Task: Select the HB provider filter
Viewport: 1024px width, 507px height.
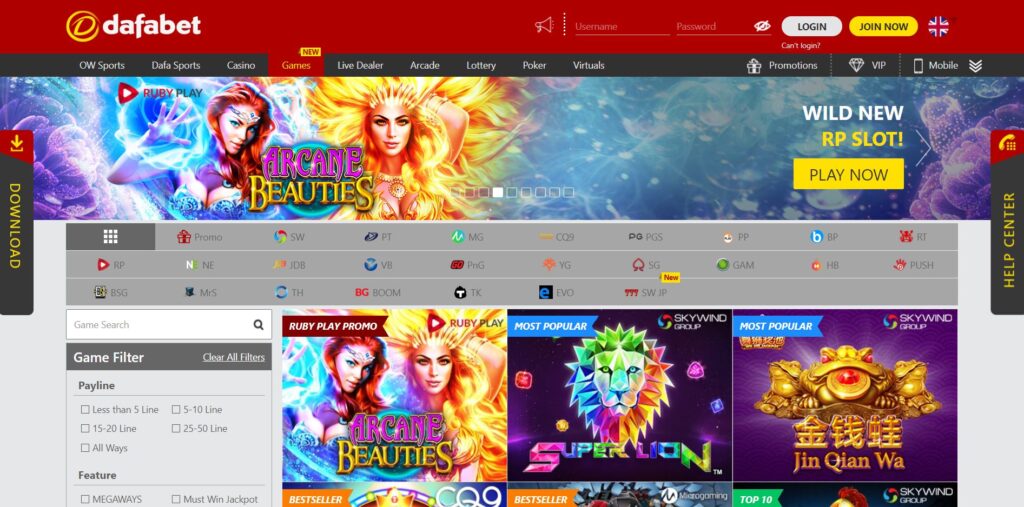Action: pyautogui.click(x=824, y=265)
